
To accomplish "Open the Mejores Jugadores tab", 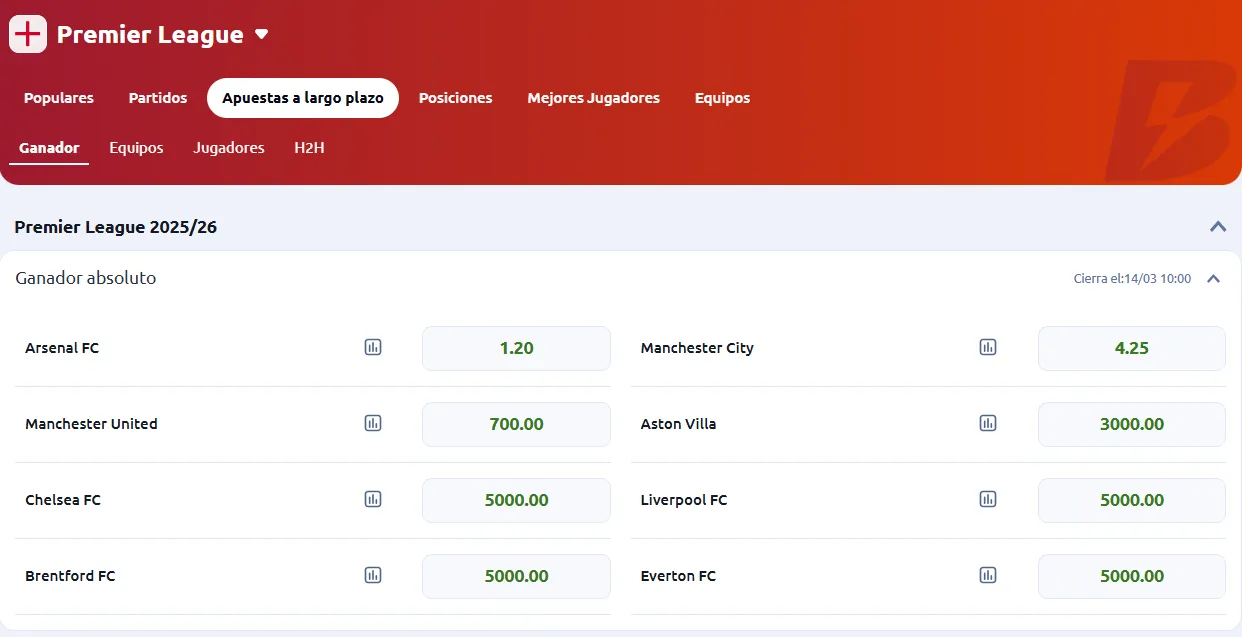I will (x=593, y=98).
